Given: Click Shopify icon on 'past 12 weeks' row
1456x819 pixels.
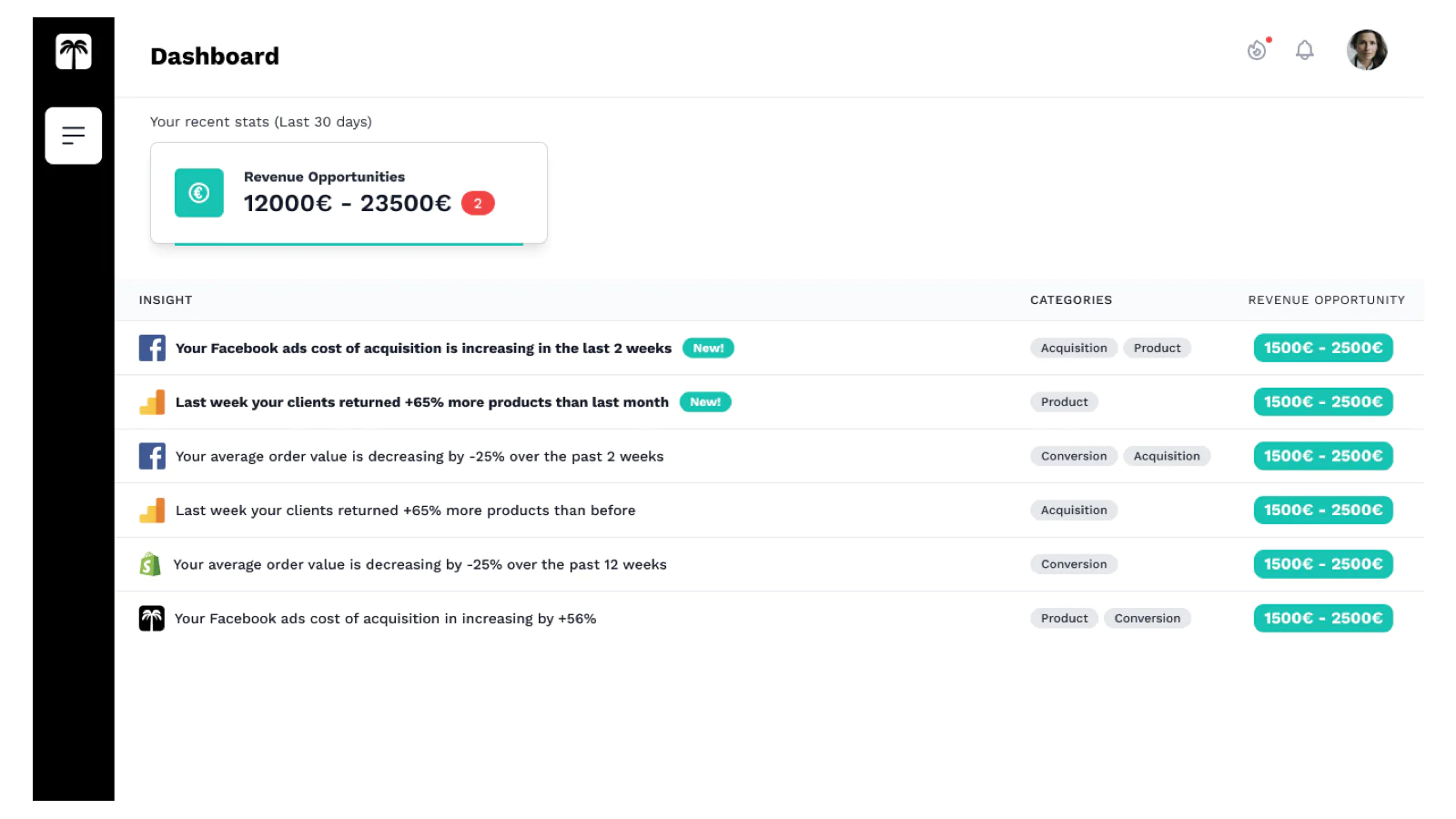Looking at the screenshot, I should [150, 564].
